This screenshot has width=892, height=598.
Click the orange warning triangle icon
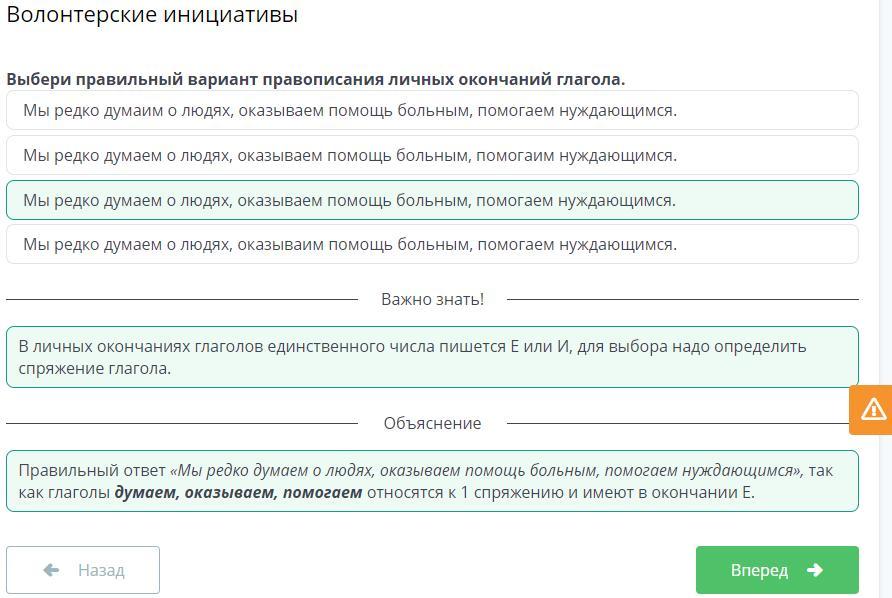pos(872,409)
